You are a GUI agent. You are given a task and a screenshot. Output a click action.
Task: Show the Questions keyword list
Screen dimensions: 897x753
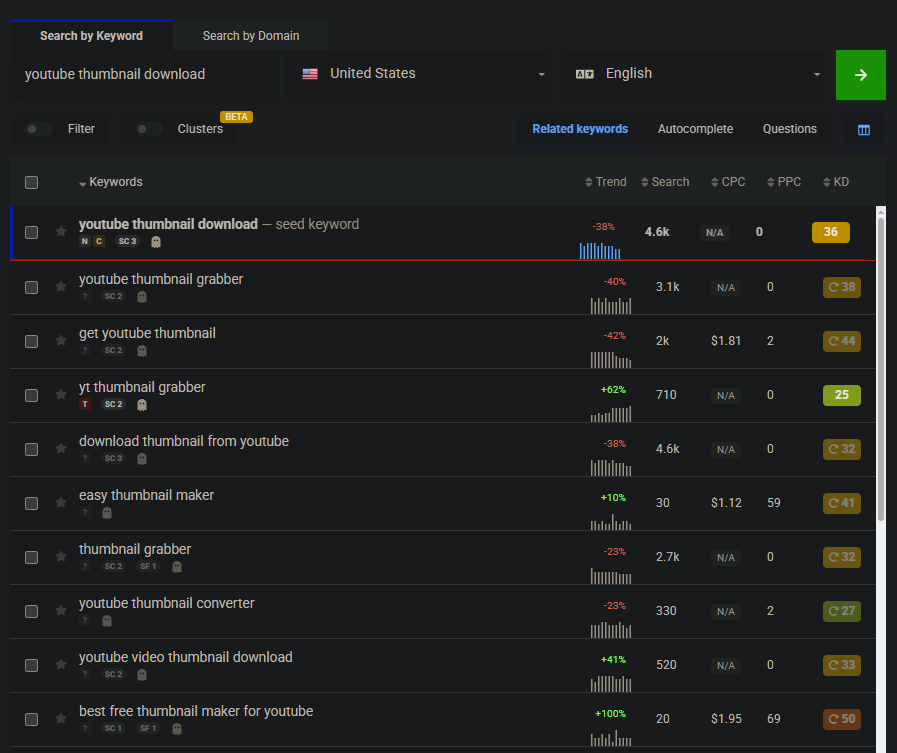[789, 129]
